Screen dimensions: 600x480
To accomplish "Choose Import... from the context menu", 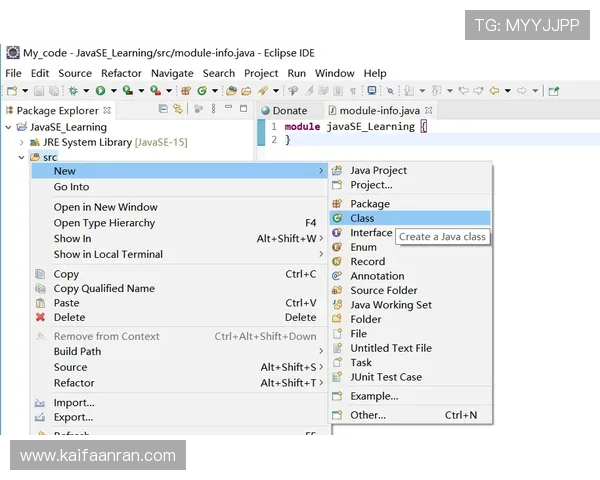I will pyautogui.click(x=73, y=403).
